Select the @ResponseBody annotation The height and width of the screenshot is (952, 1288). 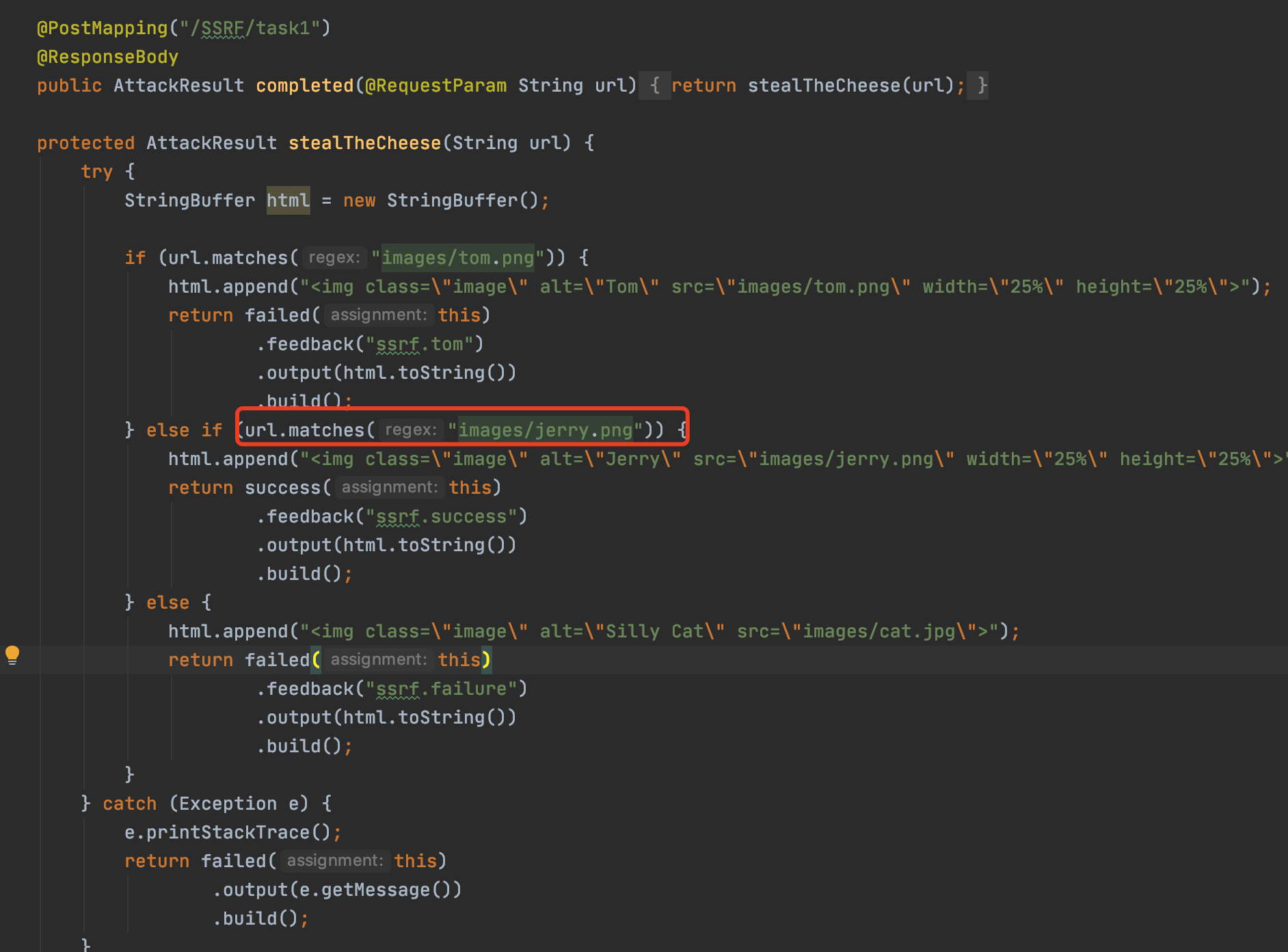click(x=107, y=57)
